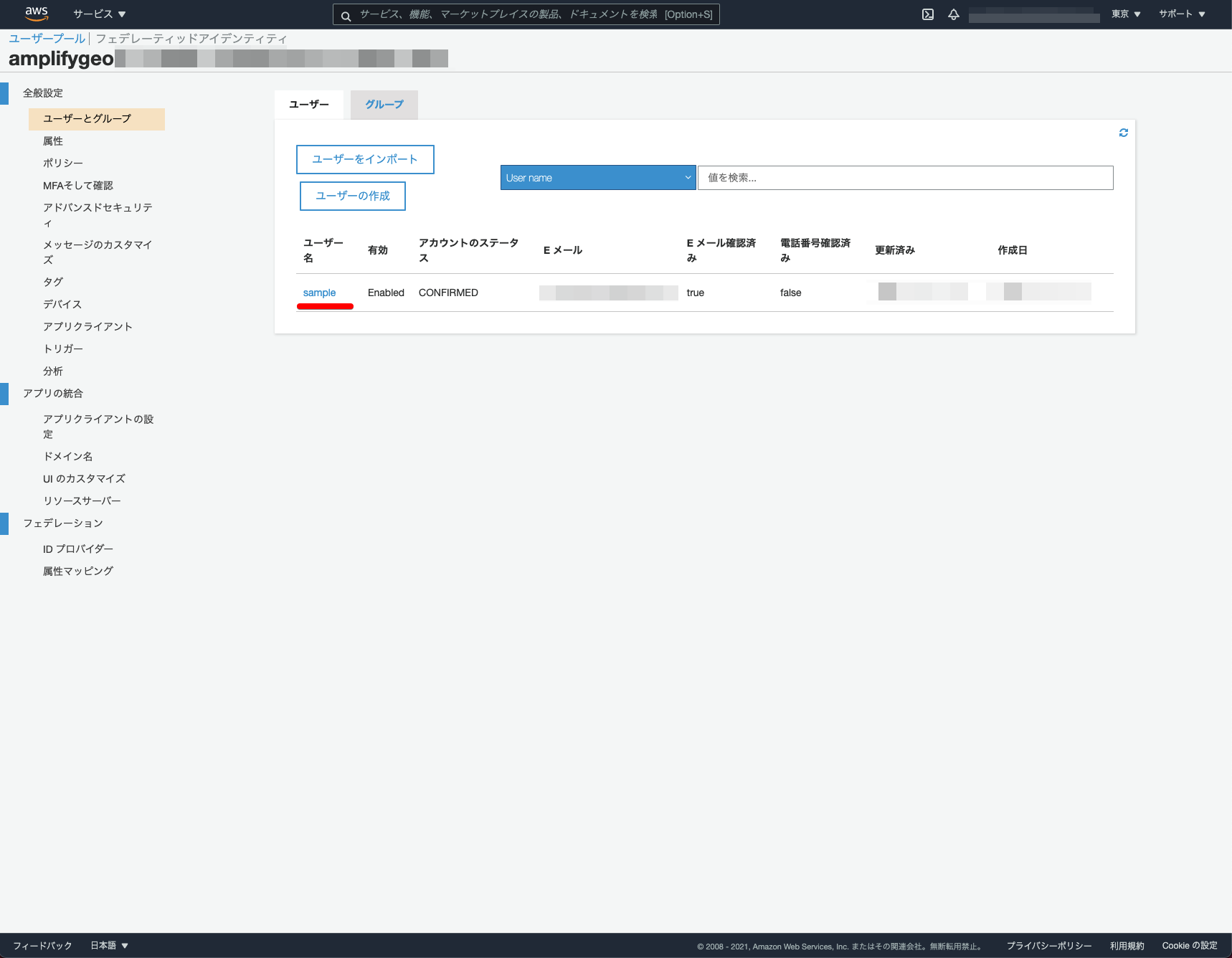
Task: Go to ユーザープール breadcrumb link
Action: [x=47, y=39]
